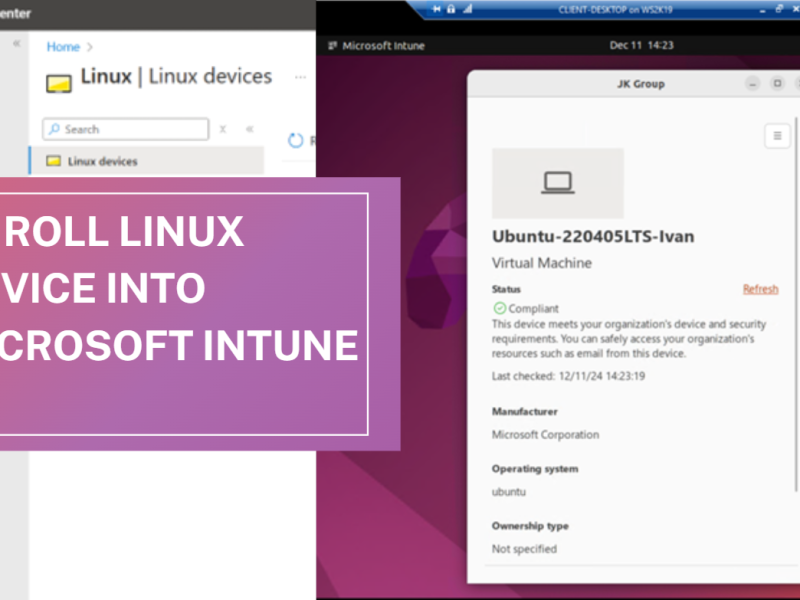This screenshot has height=600, width=800.
Task: Click the magnifier icon inside the Search box
Action: pyautogui.click(x=53, y=128)
